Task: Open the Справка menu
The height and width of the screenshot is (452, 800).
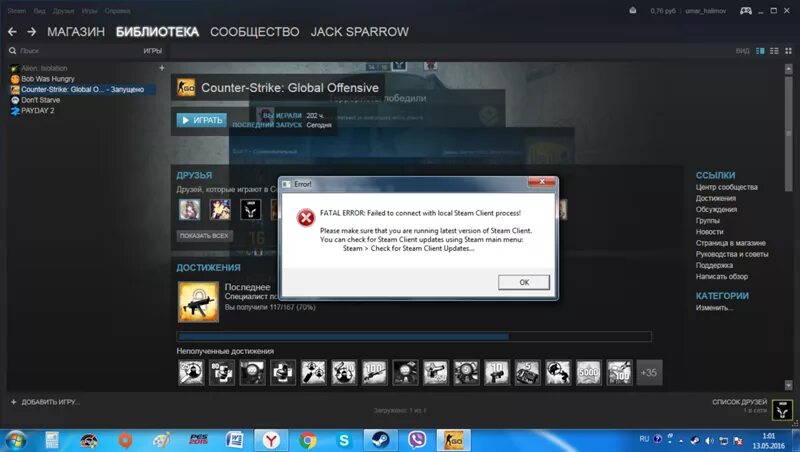Action: pyautogui.click(x=117, y=11)
